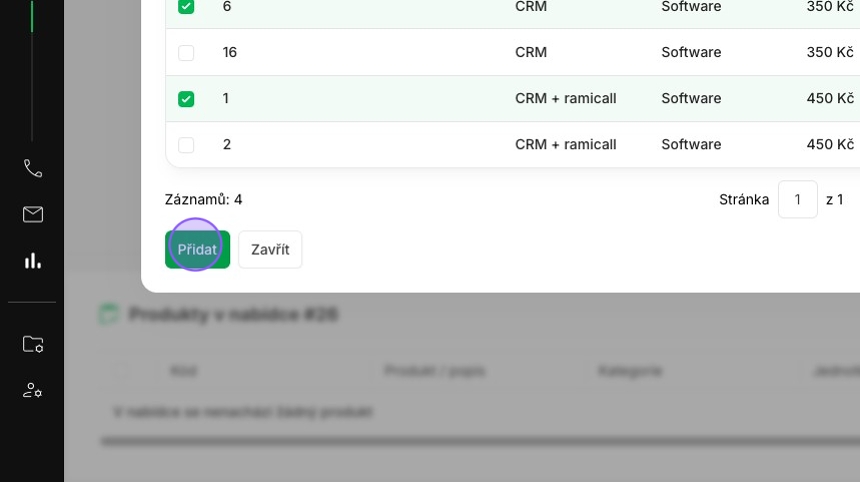This screenshot has height=482, width=860.
Task: Check the checkbox for product code 16
Action: click(186, 53)
